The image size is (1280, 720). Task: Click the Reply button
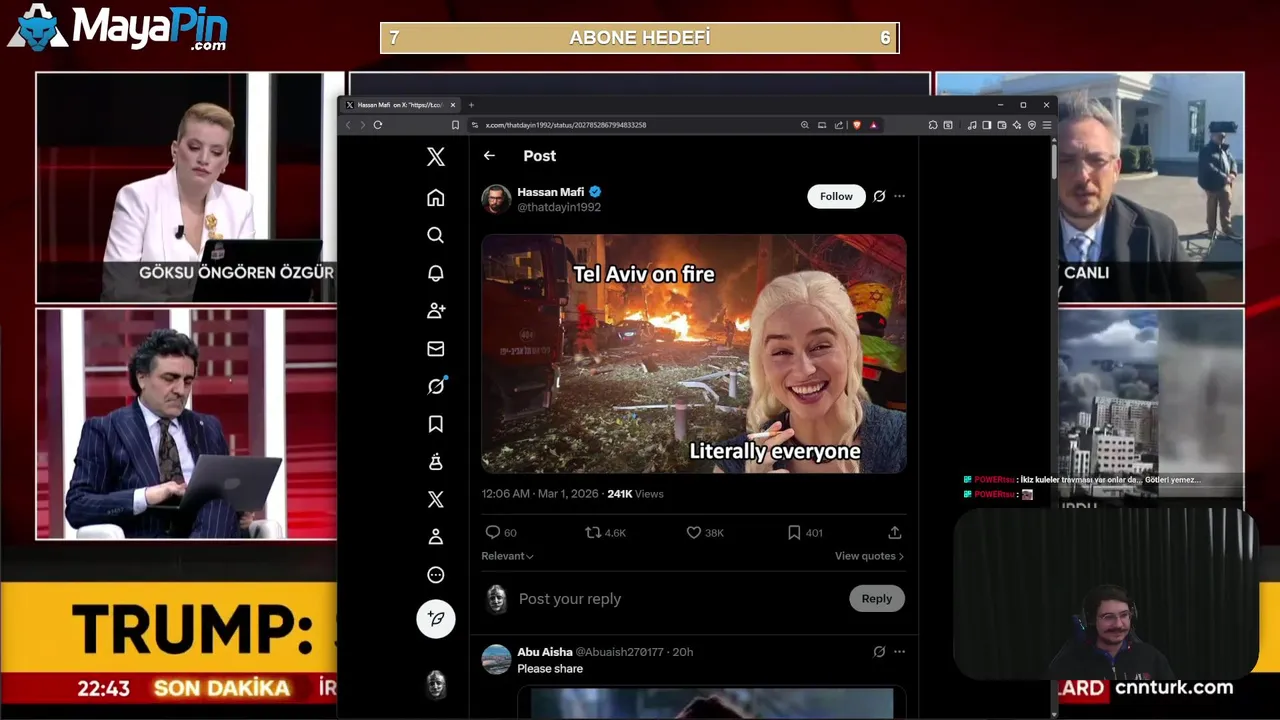pyautogui.click(x=877, y=599)
